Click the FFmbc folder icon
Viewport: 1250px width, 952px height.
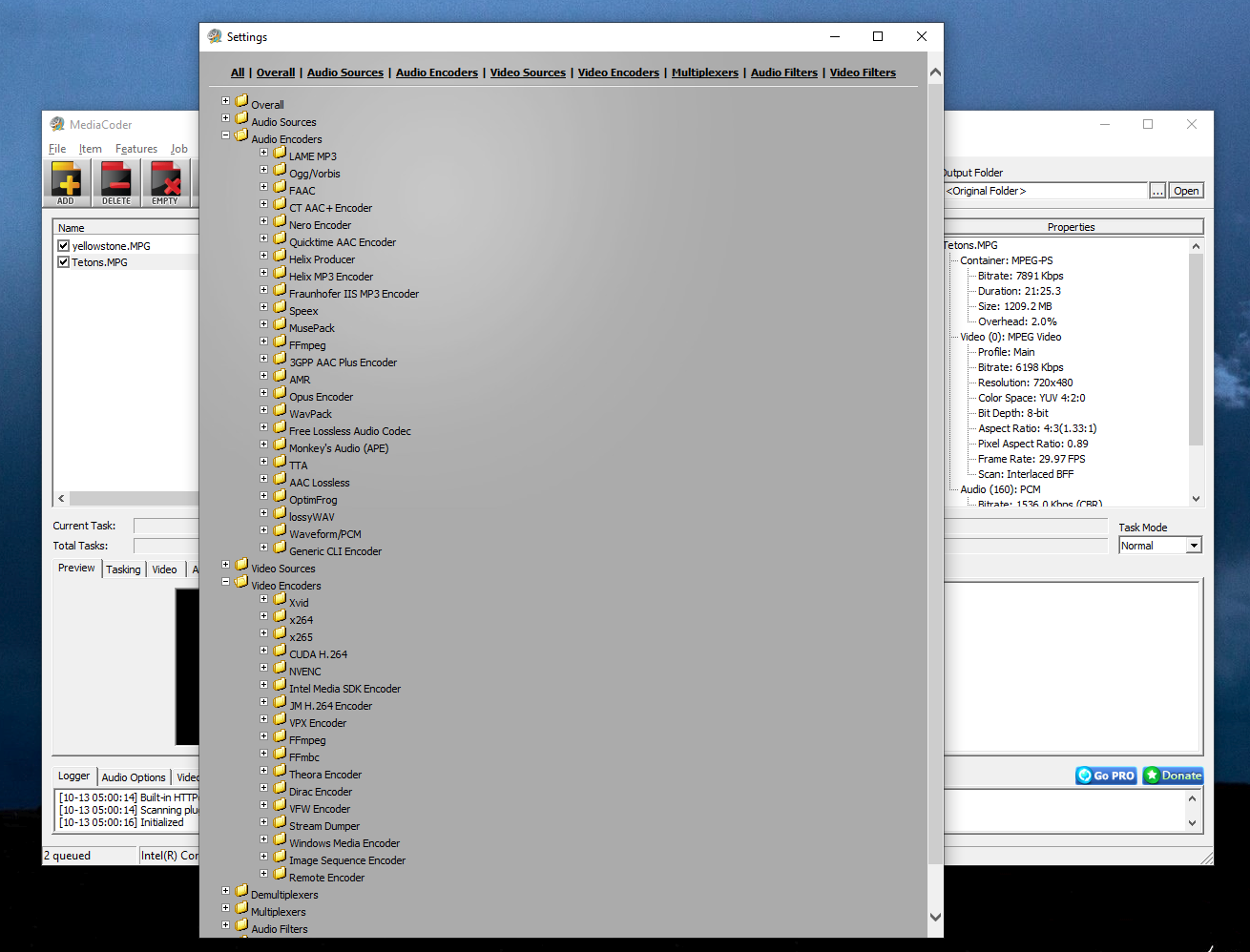[280, 754]
